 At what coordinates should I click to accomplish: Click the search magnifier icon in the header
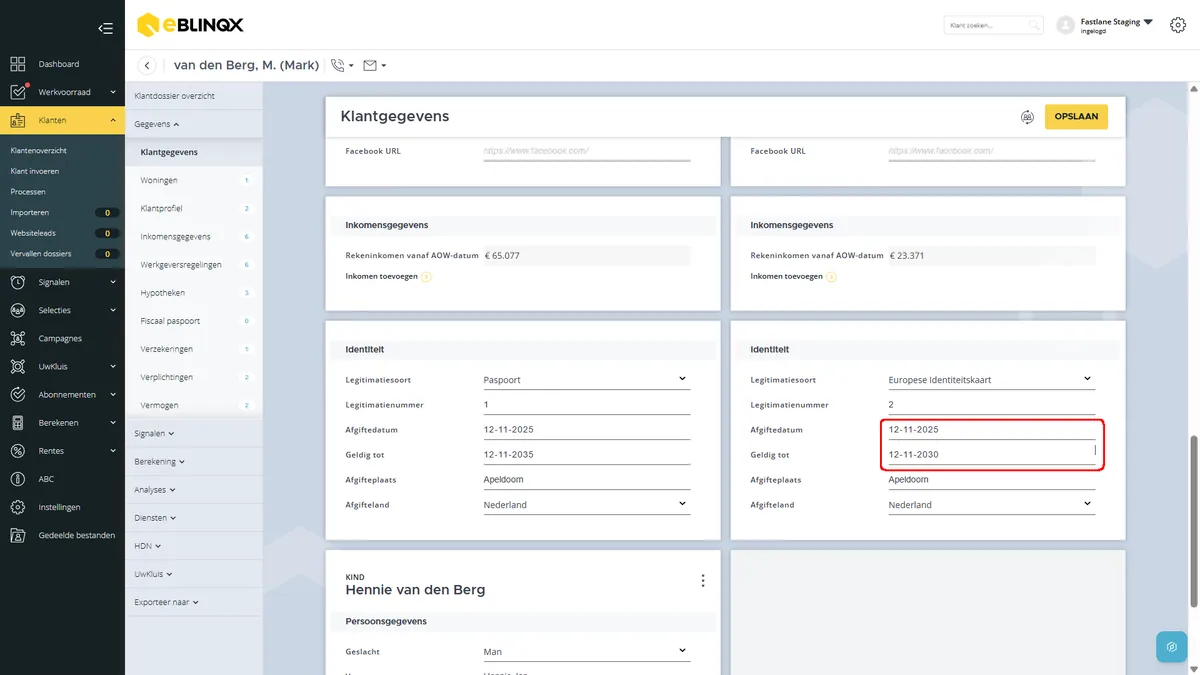click(x=1034, y=25)
